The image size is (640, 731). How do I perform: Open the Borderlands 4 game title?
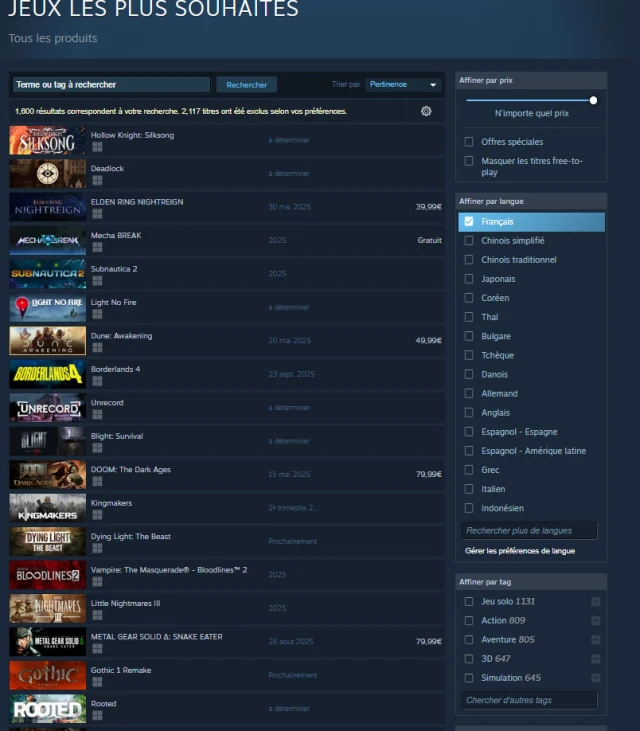[115, 369]
